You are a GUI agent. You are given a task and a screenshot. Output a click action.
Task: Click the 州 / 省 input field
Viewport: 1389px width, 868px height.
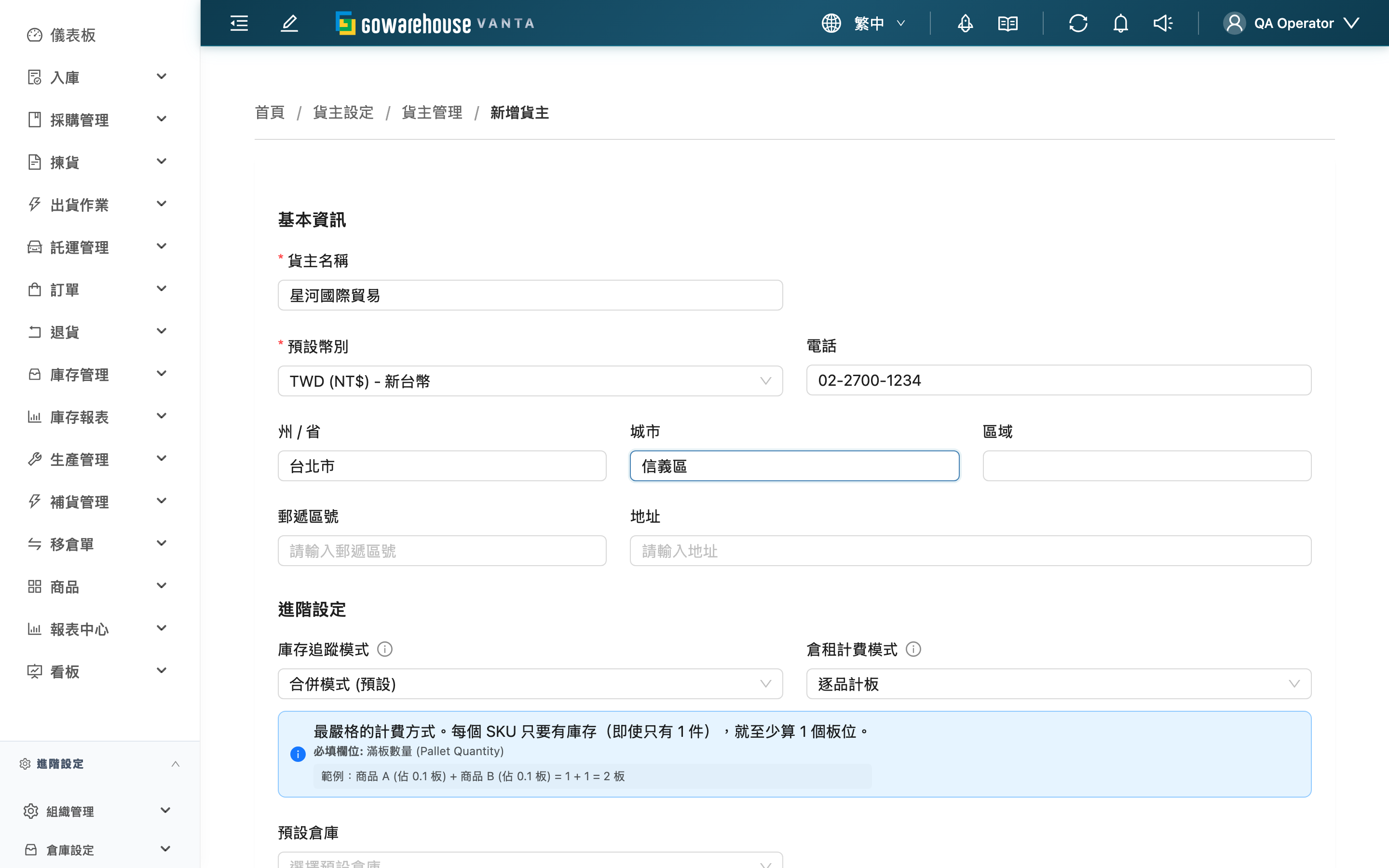click(442, 465)
